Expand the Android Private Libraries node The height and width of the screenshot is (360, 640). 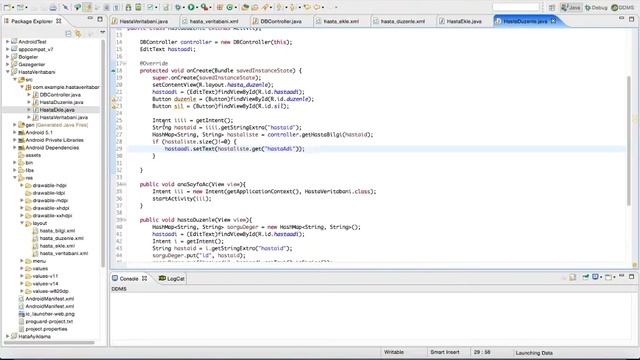(15, 140)
